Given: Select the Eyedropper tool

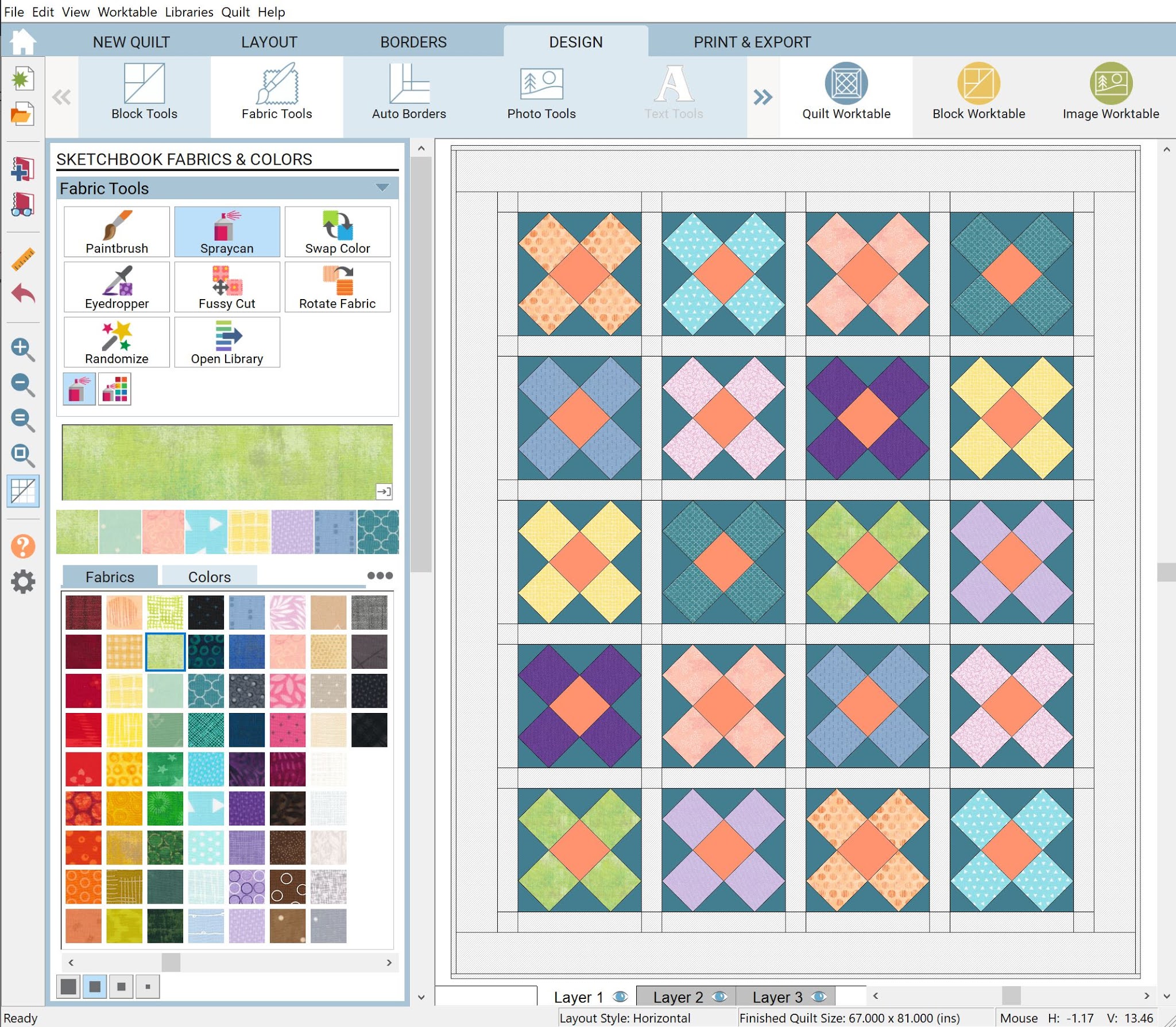Looking at the screenshot, I should coord(117,286).
